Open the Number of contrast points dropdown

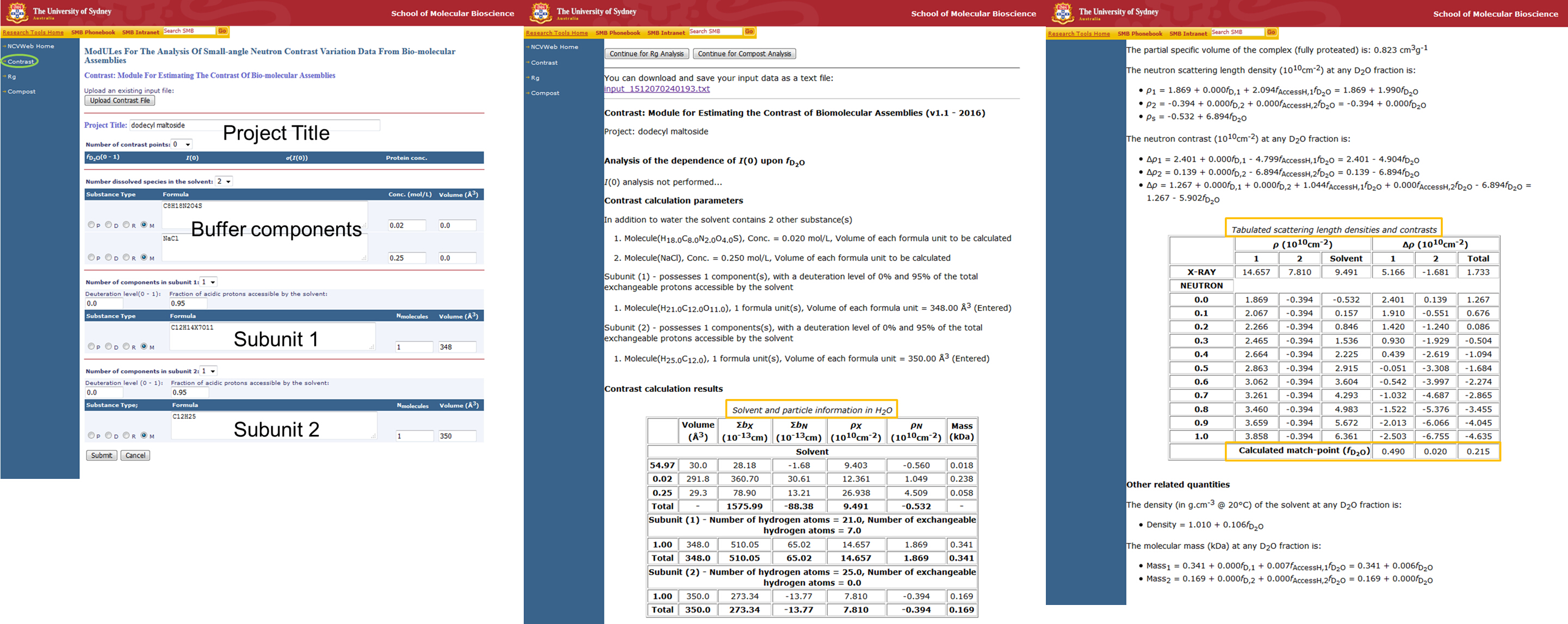coord(182,144)
